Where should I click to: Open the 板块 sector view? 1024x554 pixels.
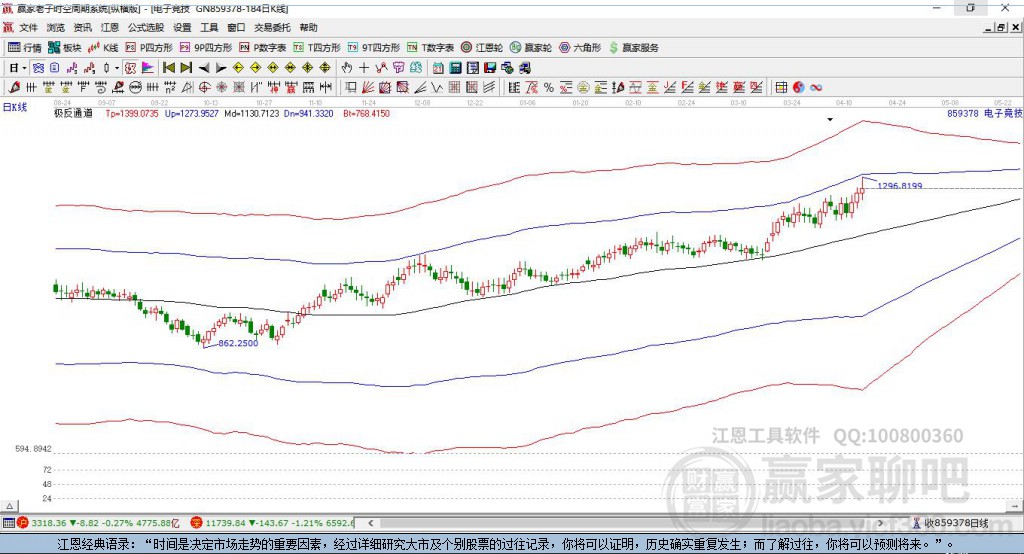pos(65,48)
